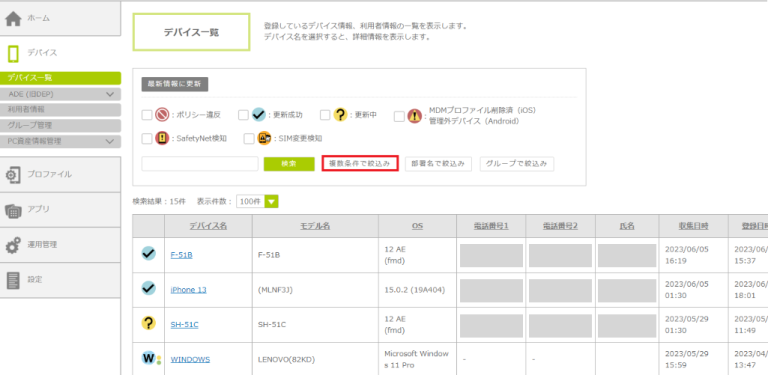The image size is (768, 375).
Task: Click the operations management gears icon
Action: (13, 245)
